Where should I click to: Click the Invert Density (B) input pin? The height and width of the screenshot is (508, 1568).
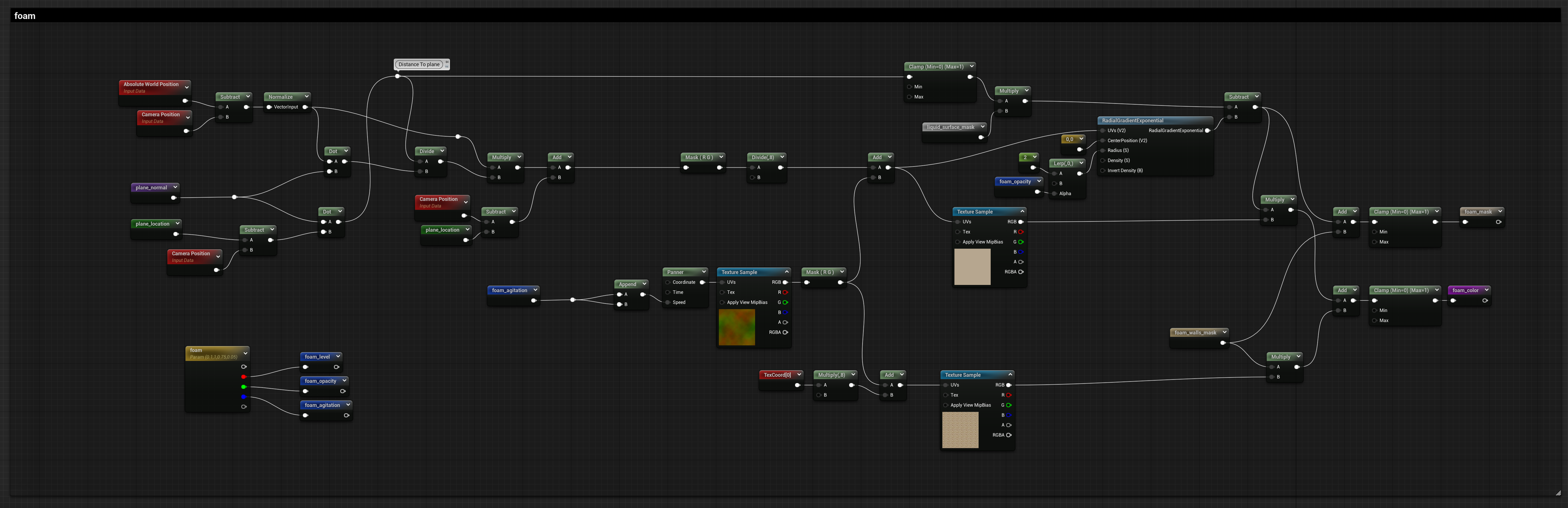pos(1102,171)
